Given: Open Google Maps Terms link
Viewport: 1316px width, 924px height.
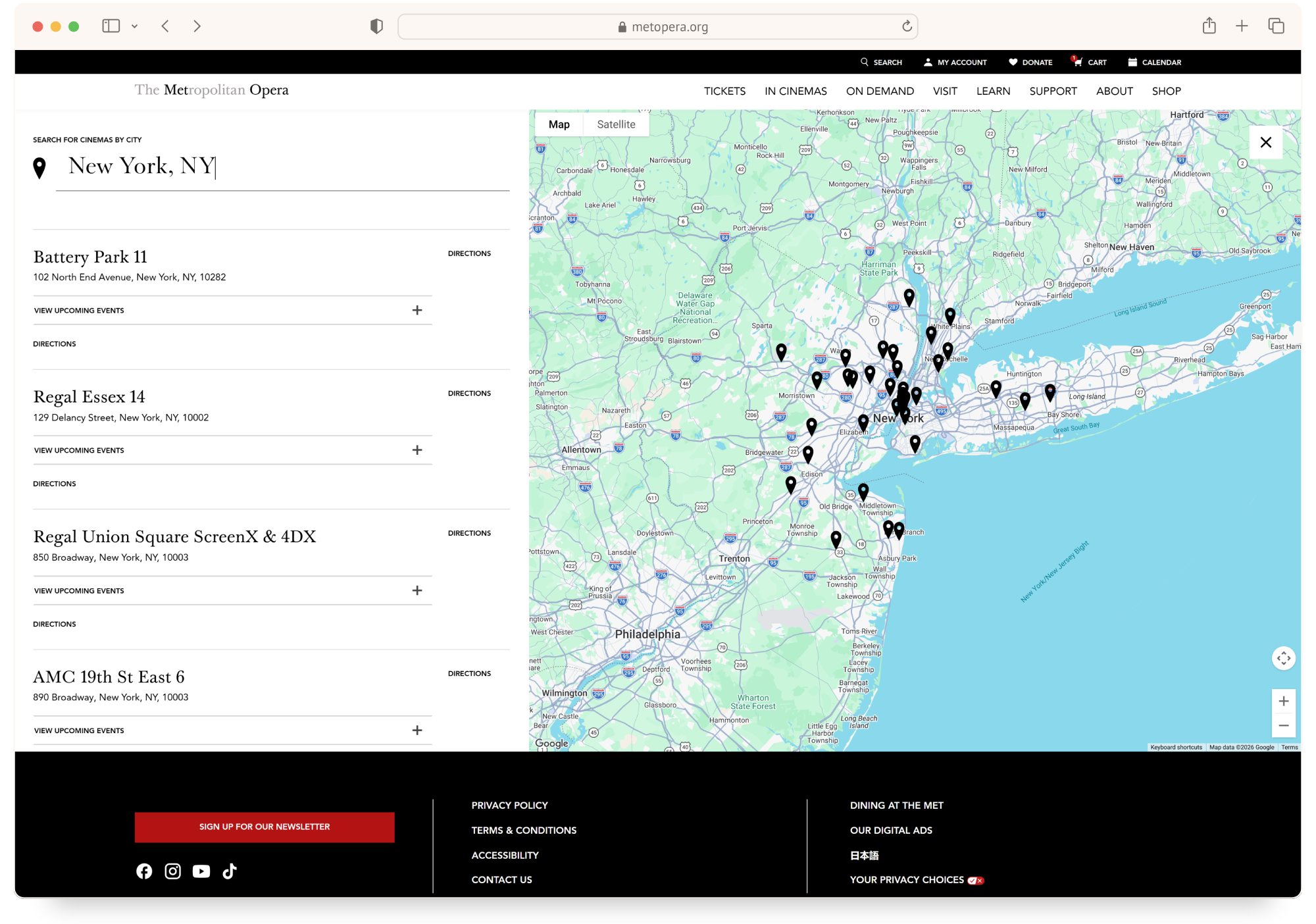Looking at the screenshot, I should pos(1290,747).
